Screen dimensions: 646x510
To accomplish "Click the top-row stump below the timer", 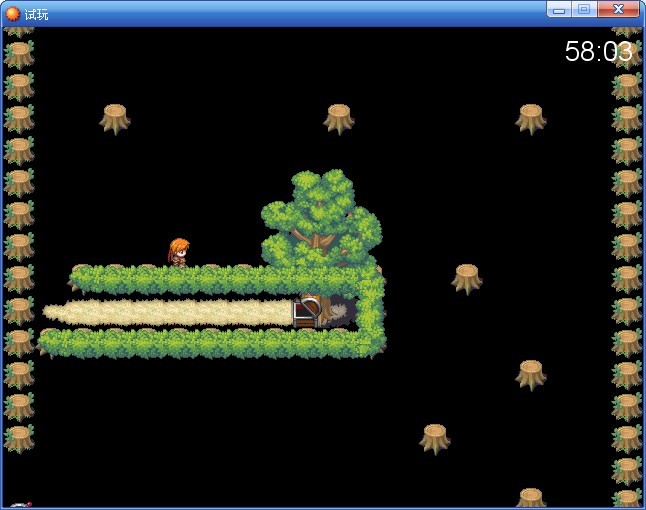I will 531,119.
